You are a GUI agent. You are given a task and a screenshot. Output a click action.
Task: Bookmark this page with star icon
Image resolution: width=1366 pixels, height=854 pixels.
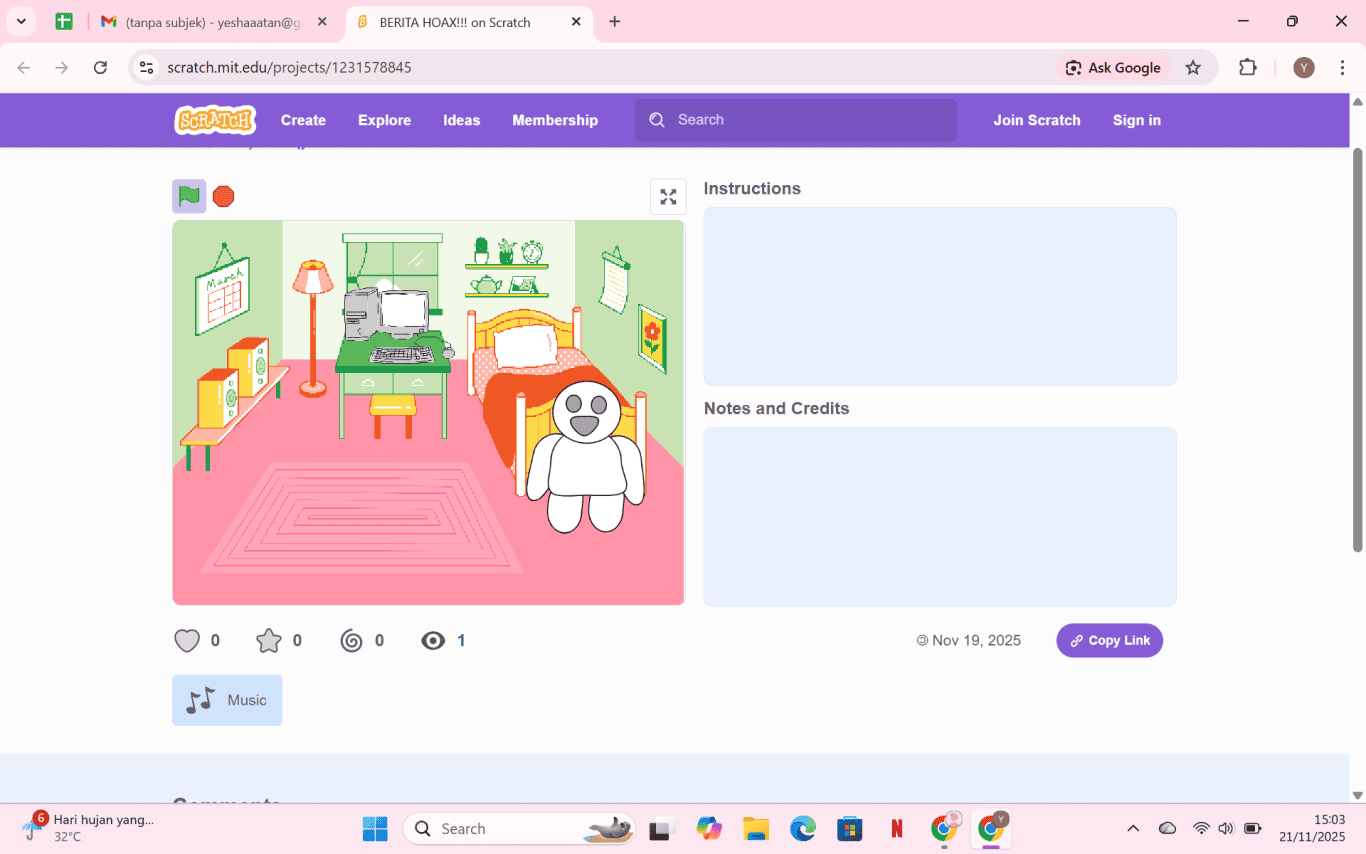coord(1193,68)
